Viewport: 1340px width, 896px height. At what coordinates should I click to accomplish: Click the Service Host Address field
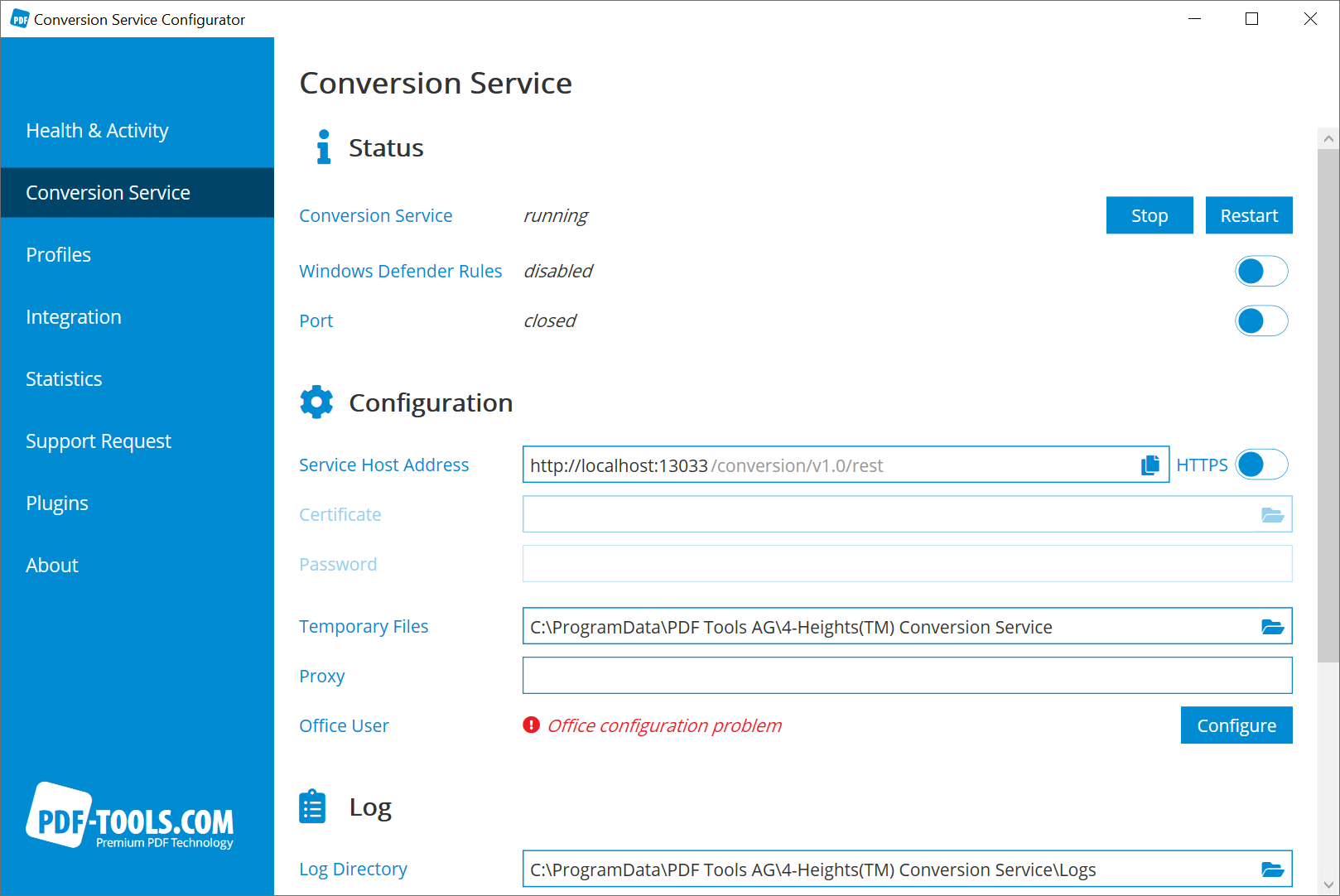[x=846, y=465]
